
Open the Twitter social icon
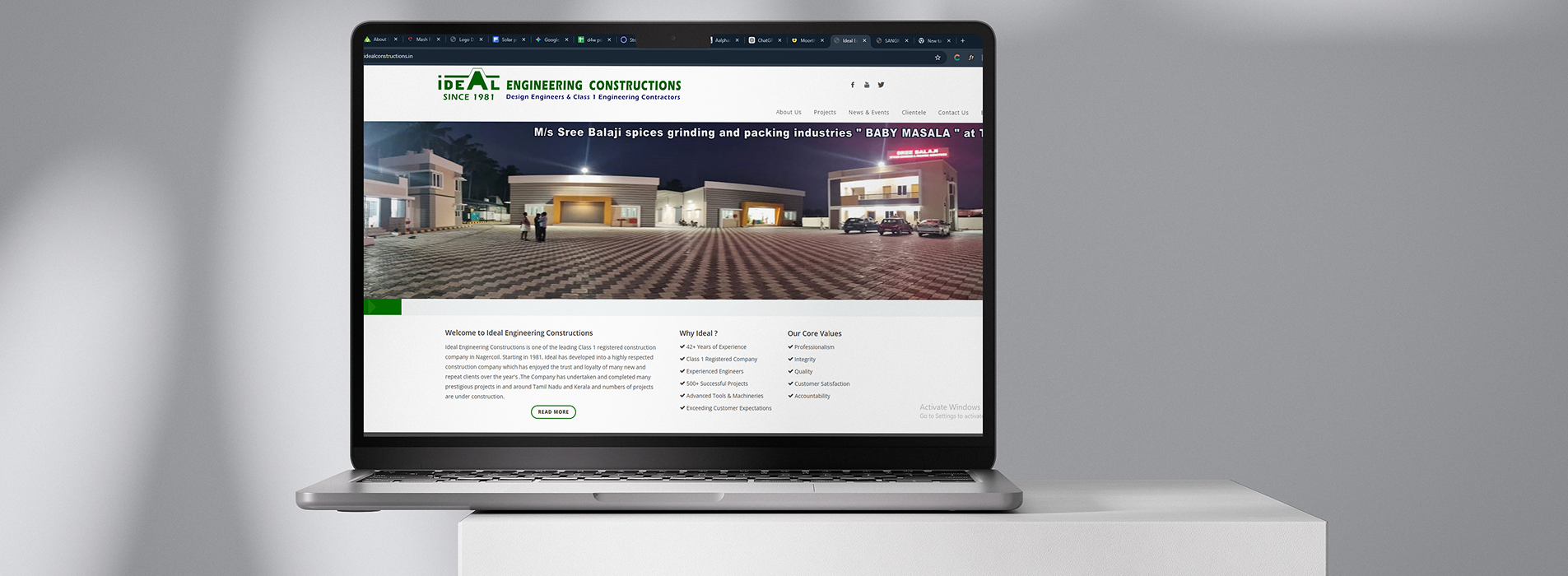(x=881, y=85)
